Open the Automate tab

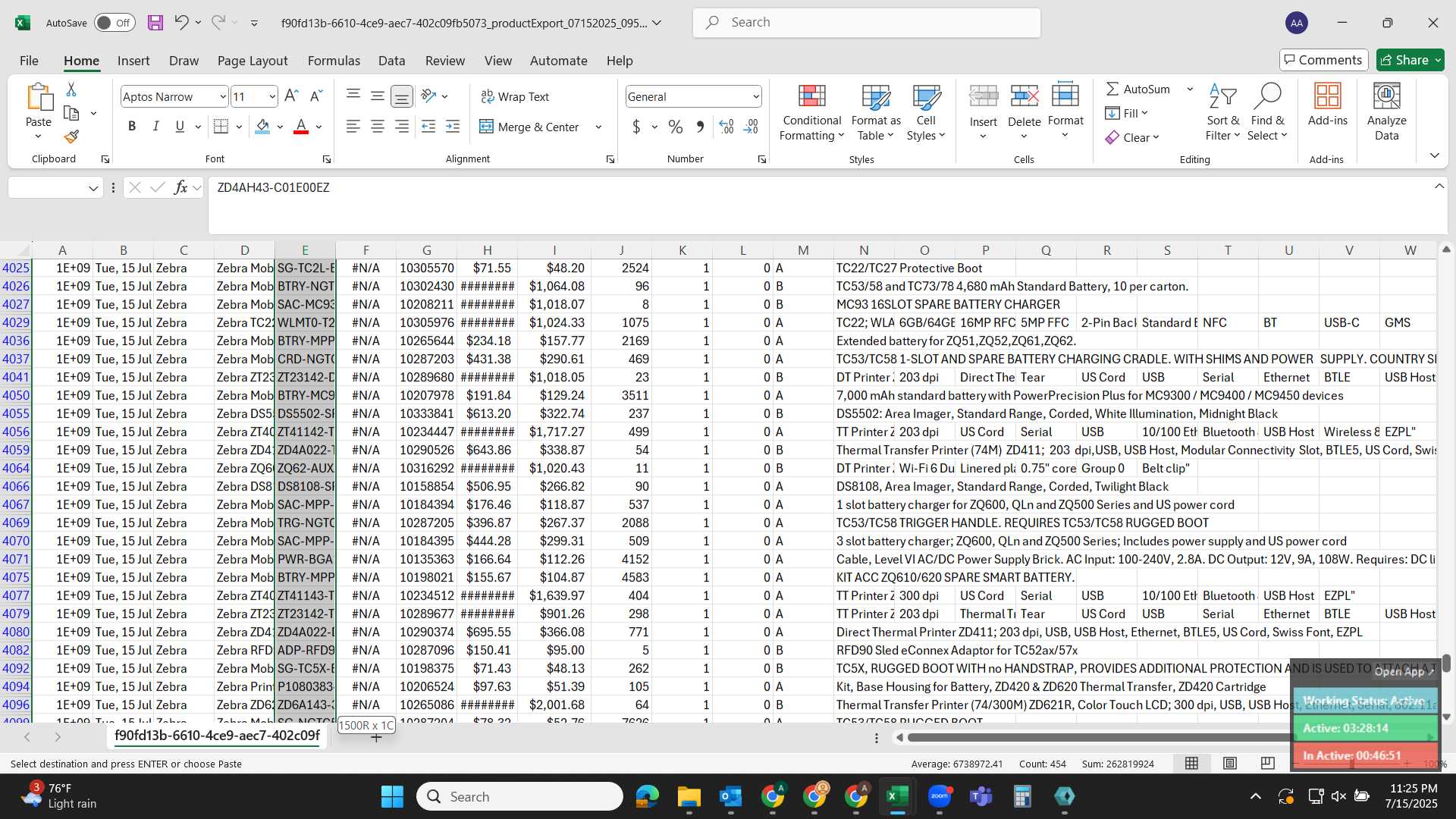point(558,61)
